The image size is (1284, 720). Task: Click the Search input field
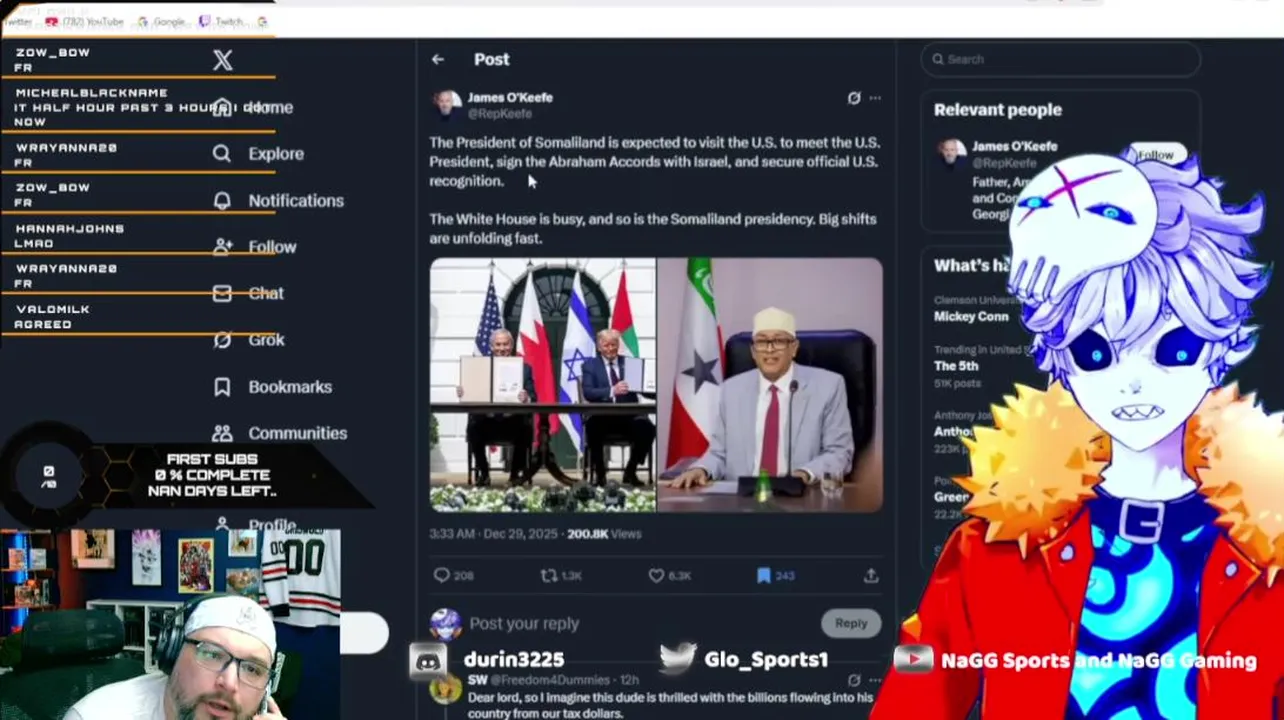tap(1061, 59)
